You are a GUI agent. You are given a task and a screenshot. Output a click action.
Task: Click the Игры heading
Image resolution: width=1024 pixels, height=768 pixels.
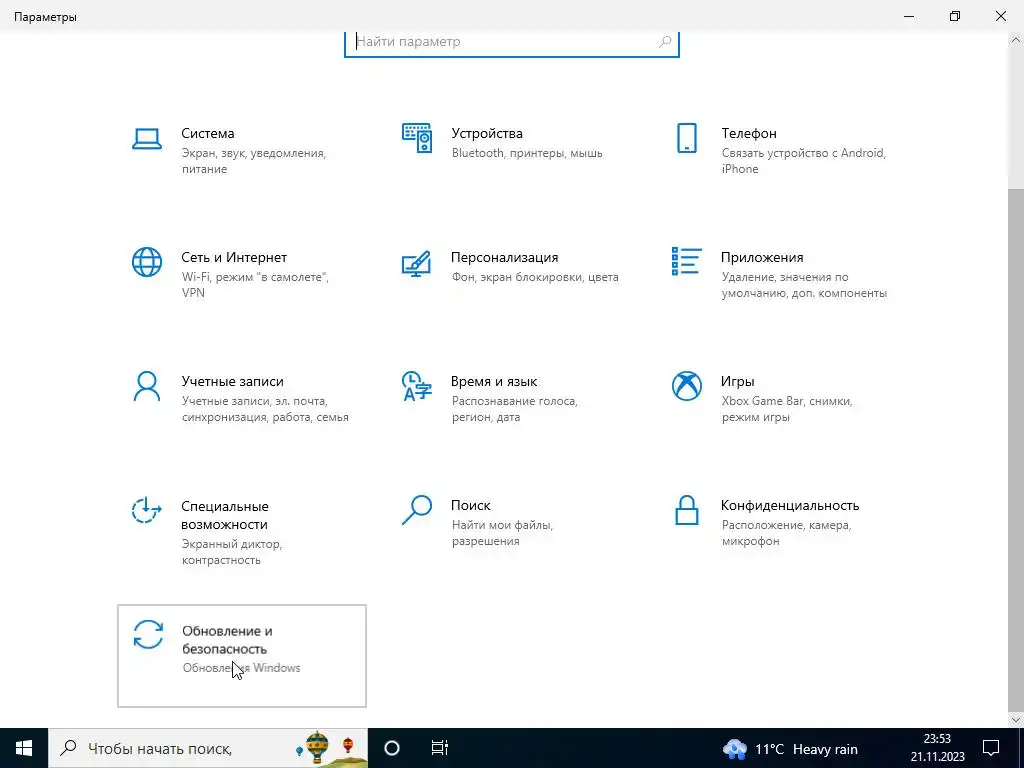[x=738, y=381]
